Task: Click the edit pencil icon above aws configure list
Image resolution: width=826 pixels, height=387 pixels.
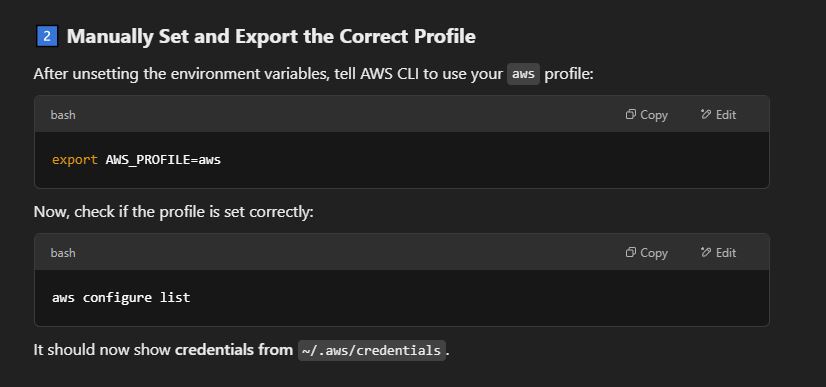Action: coord(706,252)
